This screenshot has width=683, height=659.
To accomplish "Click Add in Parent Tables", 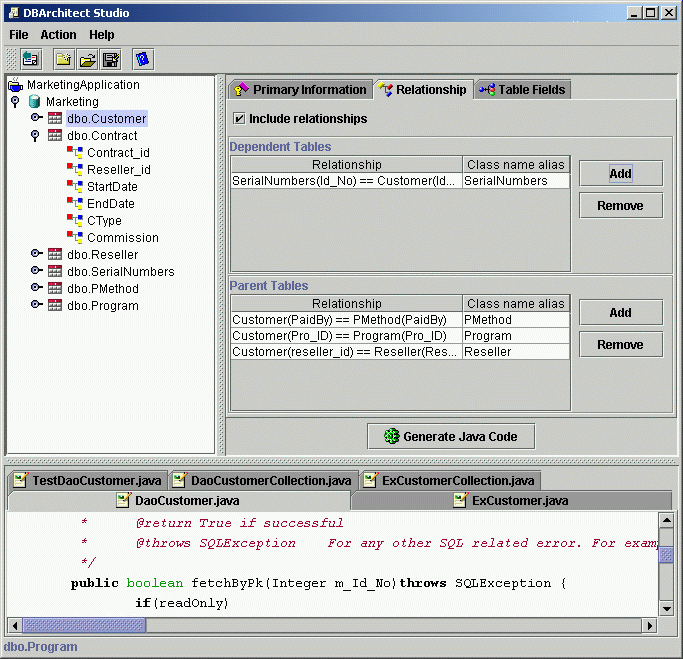I will pos(621,312).
